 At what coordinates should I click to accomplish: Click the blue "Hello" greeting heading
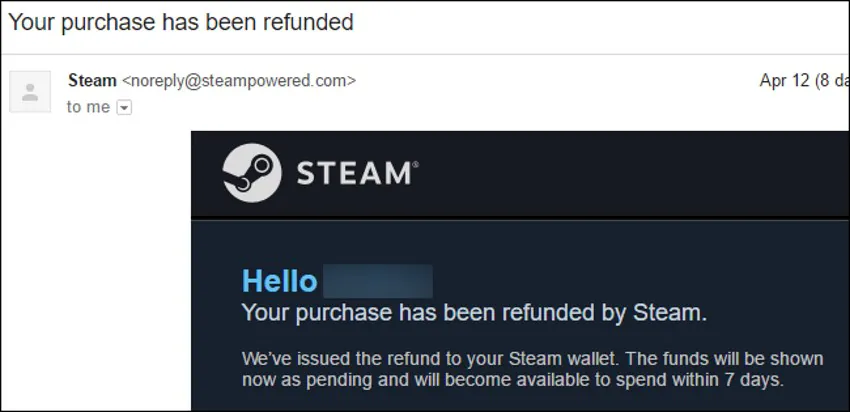(x=279, y=281)
